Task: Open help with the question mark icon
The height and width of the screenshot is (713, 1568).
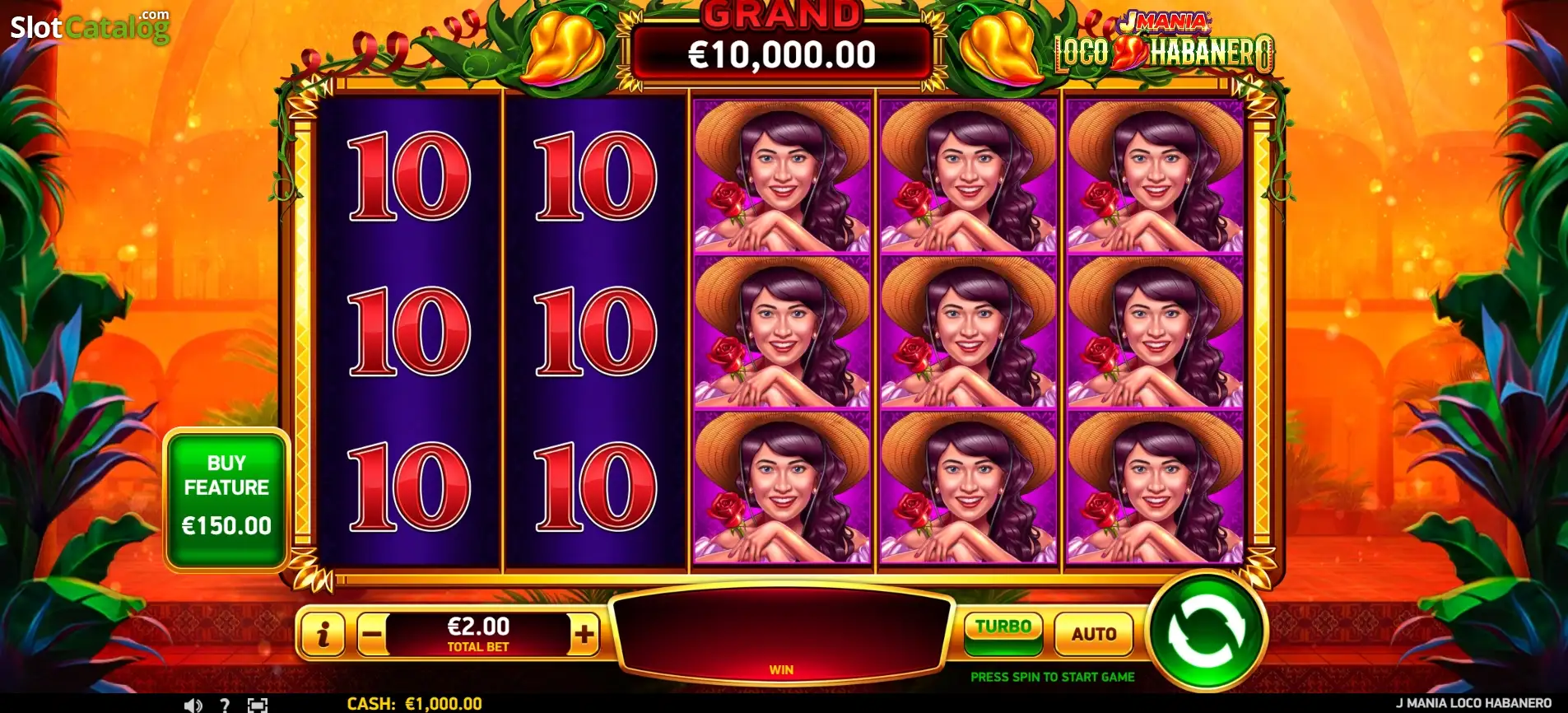Action: pos(225,705)
